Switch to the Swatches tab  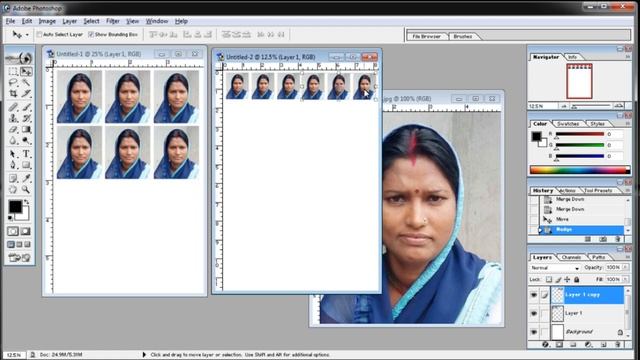568,124
